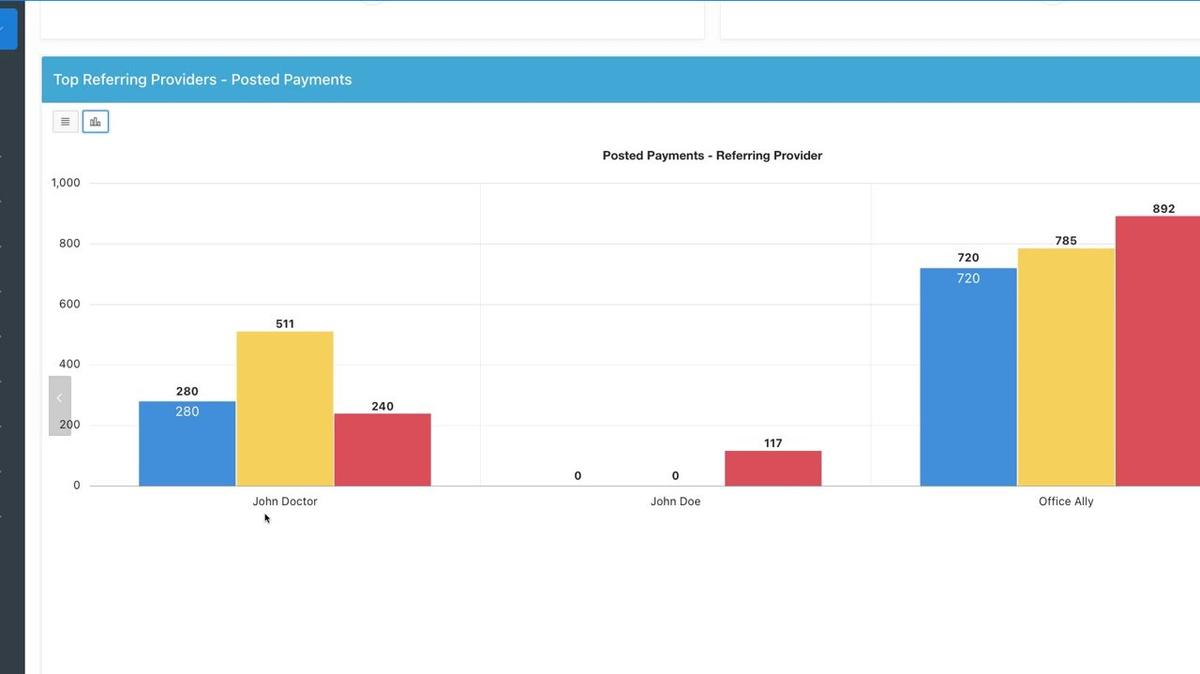Image resolution: width=1200 pixels, height=674 pixels.
Task: Click John Doe's red 117 bar
Action: click(773, 468)
